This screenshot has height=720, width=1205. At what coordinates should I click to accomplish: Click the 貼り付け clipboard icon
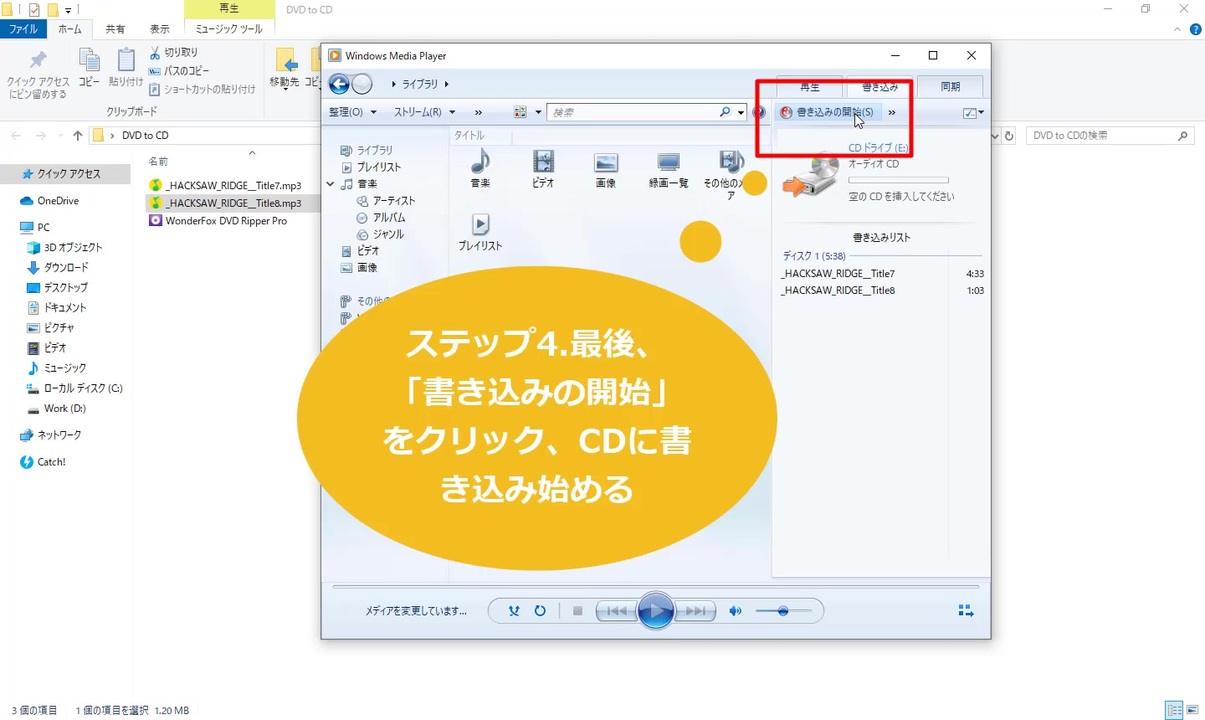(x=126, y=68)
